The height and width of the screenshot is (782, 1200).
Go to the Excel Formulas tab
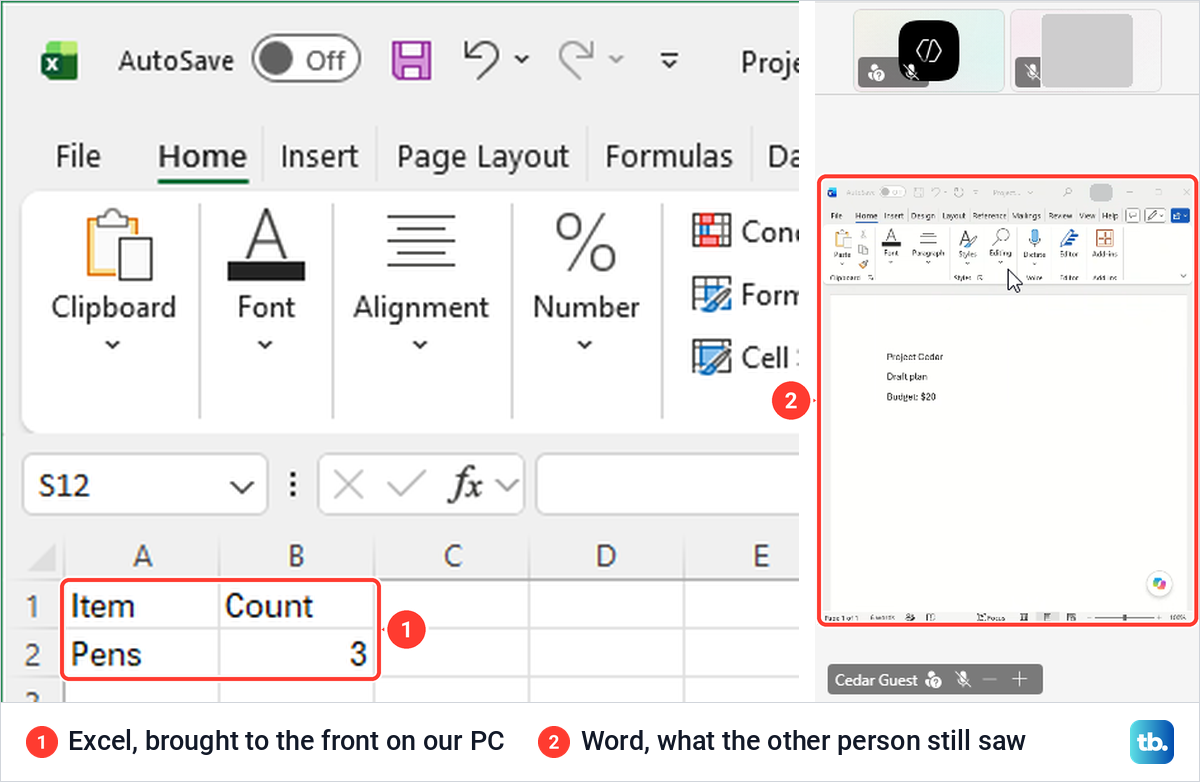[x=669, y=157]
